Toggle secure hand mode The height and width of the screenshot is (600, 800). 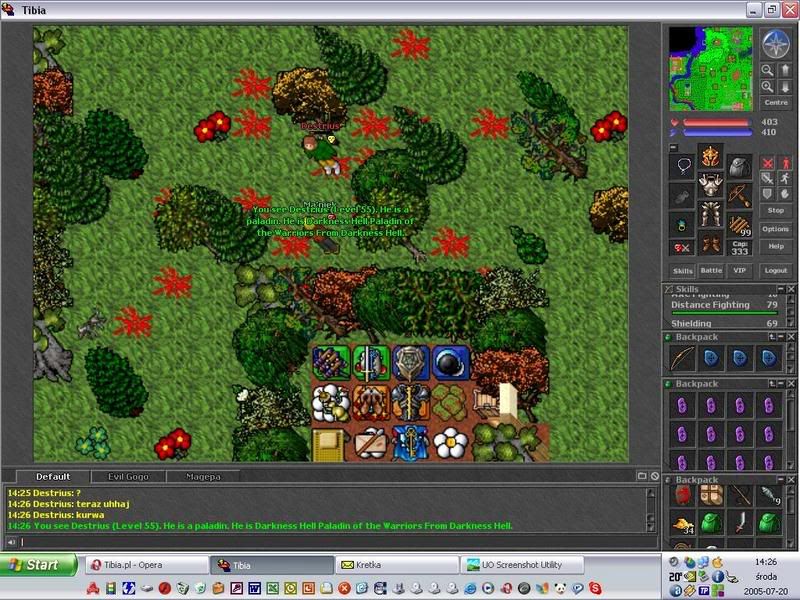(x=785, y=193)
